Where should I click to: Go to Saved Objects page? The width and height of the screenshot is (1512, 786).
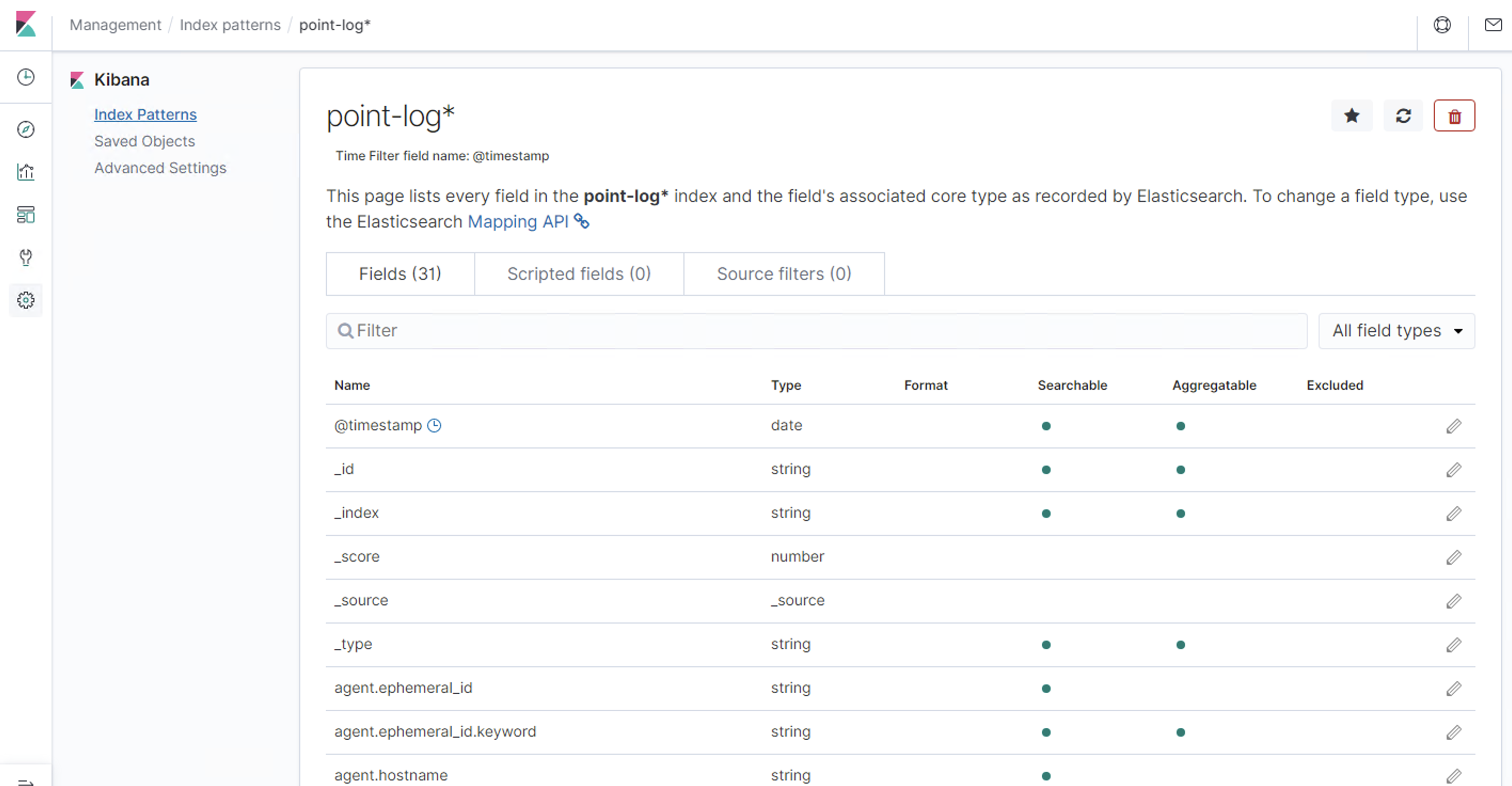[x=144, y=141]
